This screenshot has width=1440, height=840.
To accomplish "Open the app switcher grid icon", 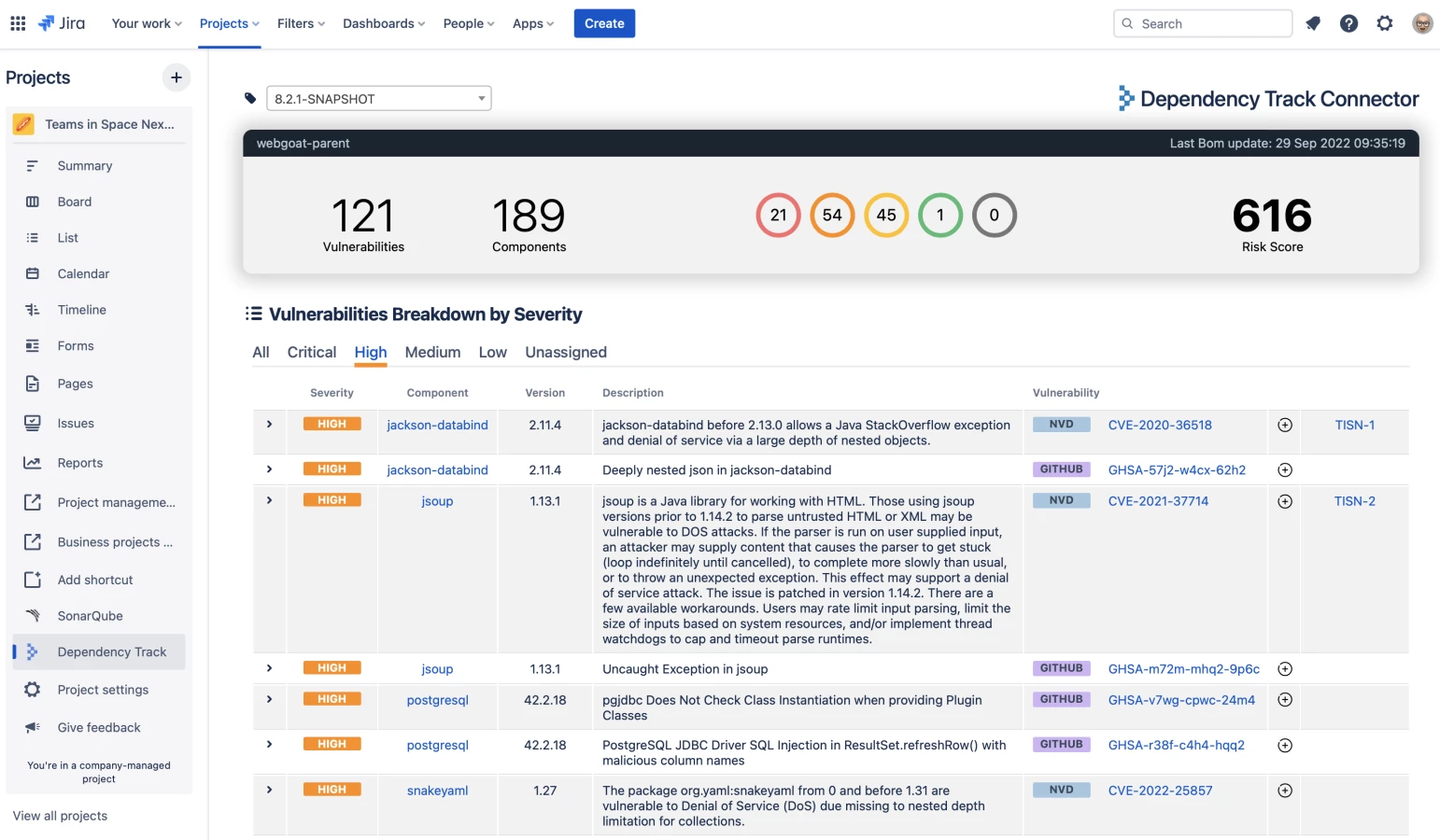I will [18, 23].
